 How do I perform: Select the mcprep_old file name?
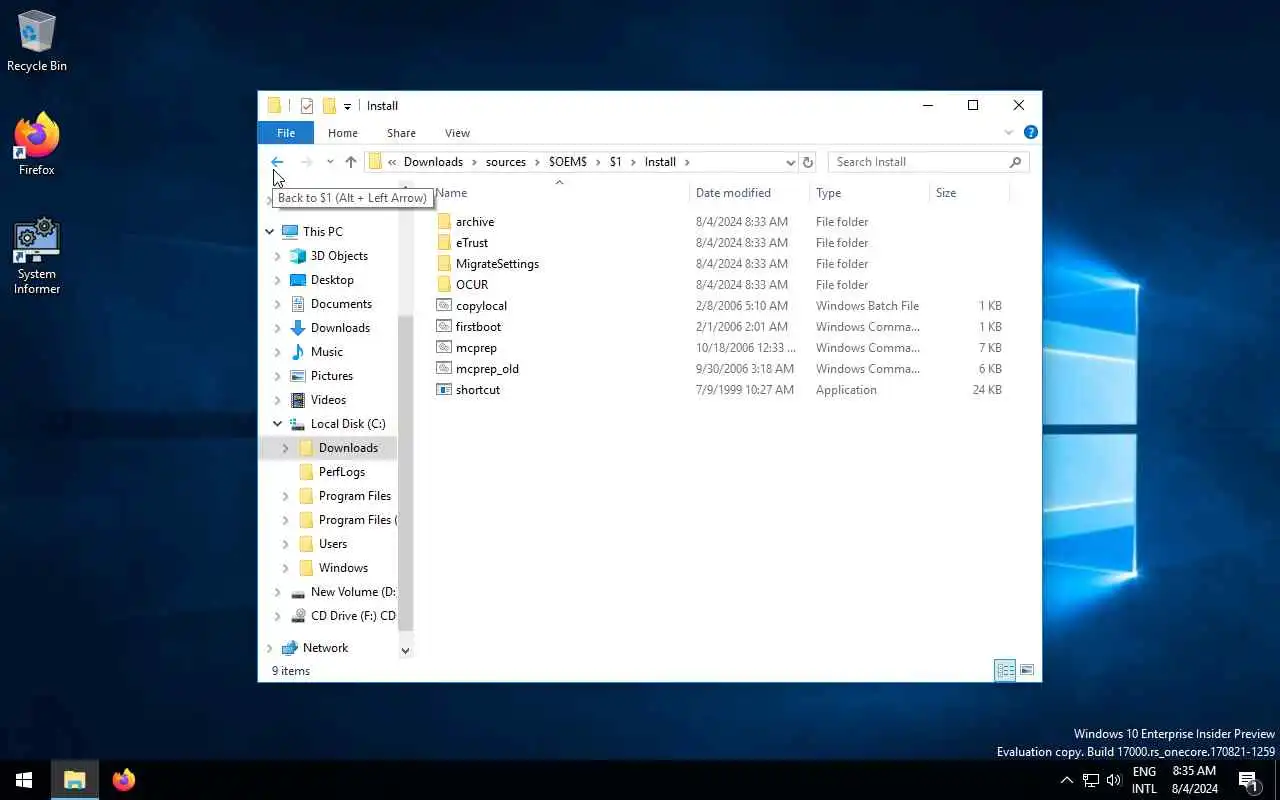coord(487,369)
